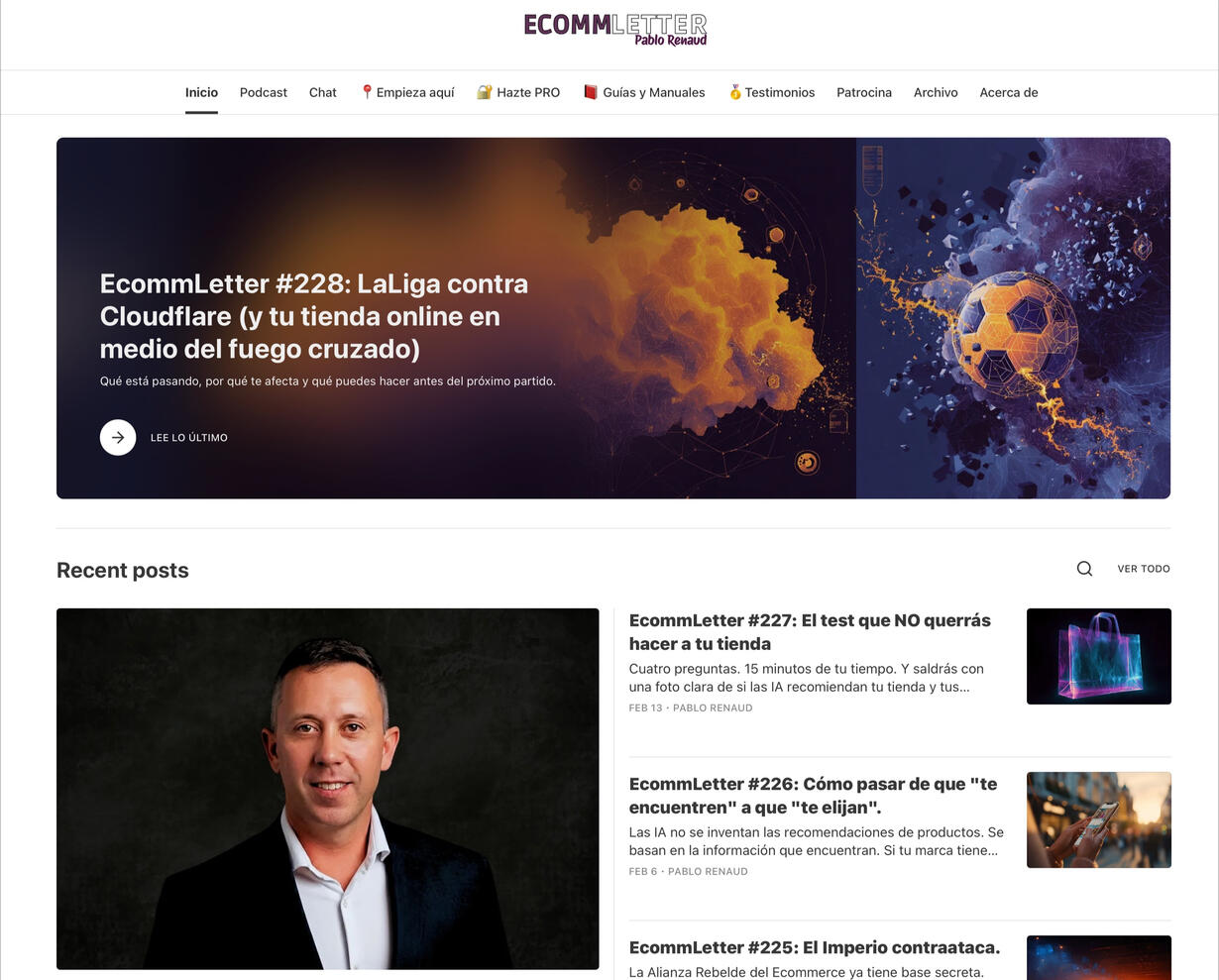Click the VER TODO link
1219x980 pixels.
coord(1144,569)
